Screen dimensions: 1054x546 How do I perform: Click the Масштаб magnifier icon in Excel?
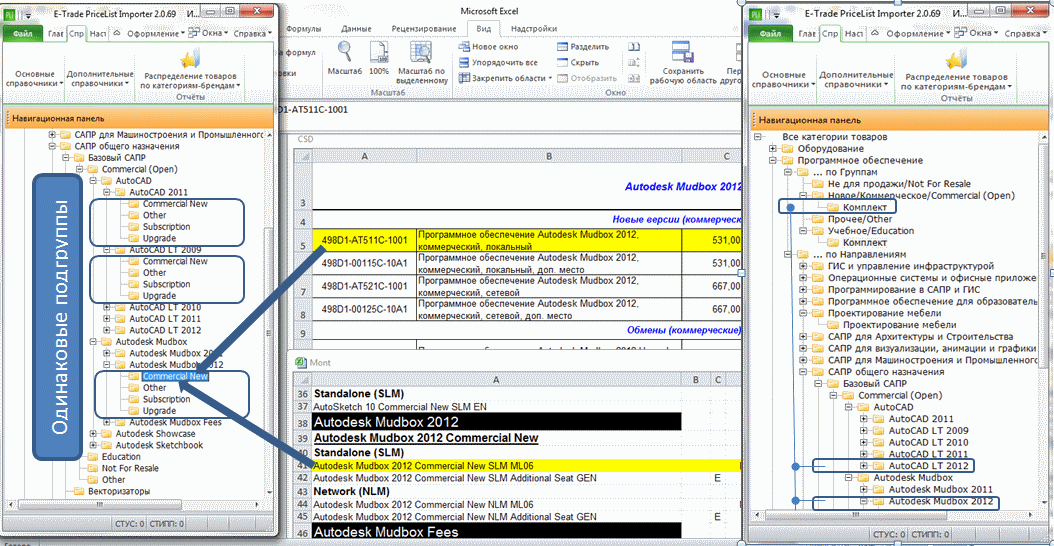click(345, 52)
